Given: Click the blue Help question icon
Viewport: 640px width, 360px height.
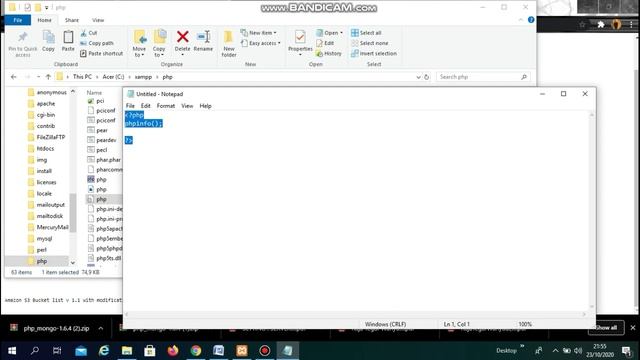Looking at the screenshot, I should (531, 20).
